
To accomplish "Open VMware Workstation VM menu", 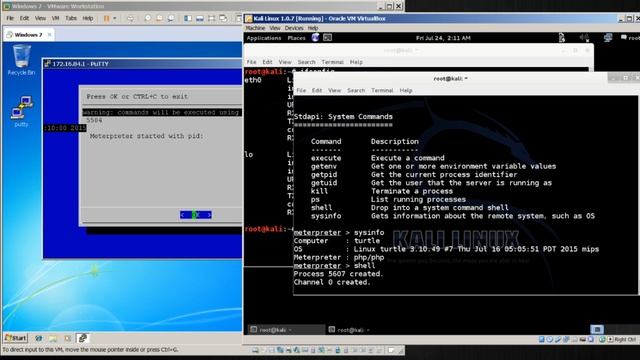I will (x=56, y=18).
